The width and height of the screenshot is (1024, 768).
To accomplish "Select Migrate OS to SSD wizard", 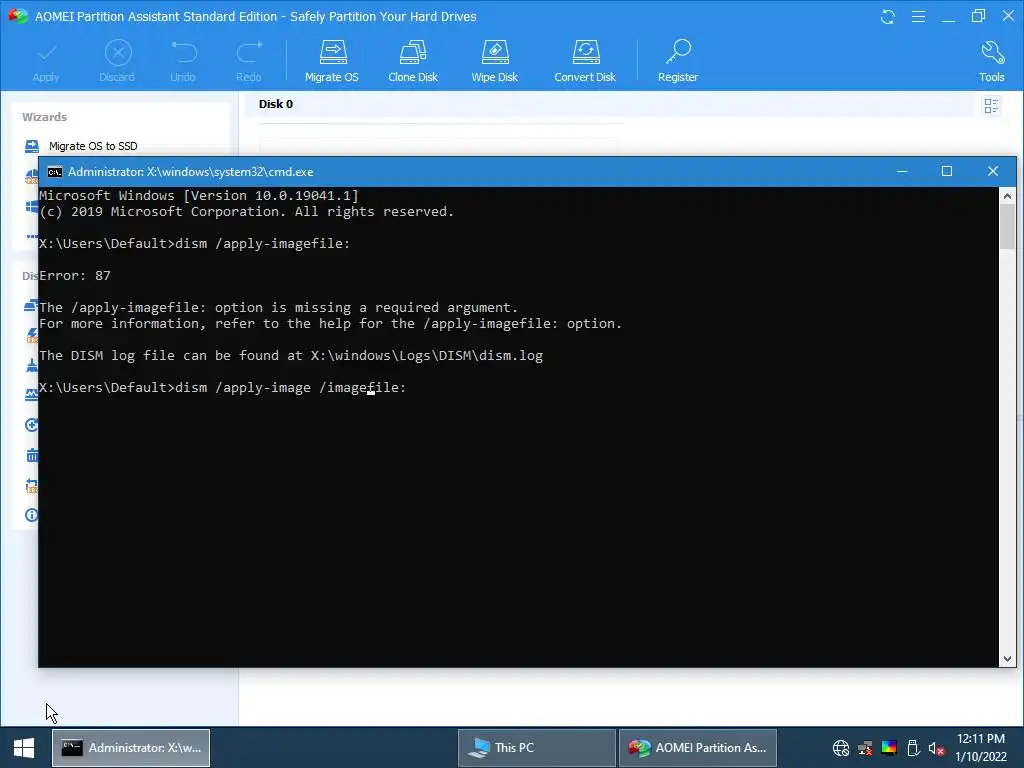I will (93, 146).
